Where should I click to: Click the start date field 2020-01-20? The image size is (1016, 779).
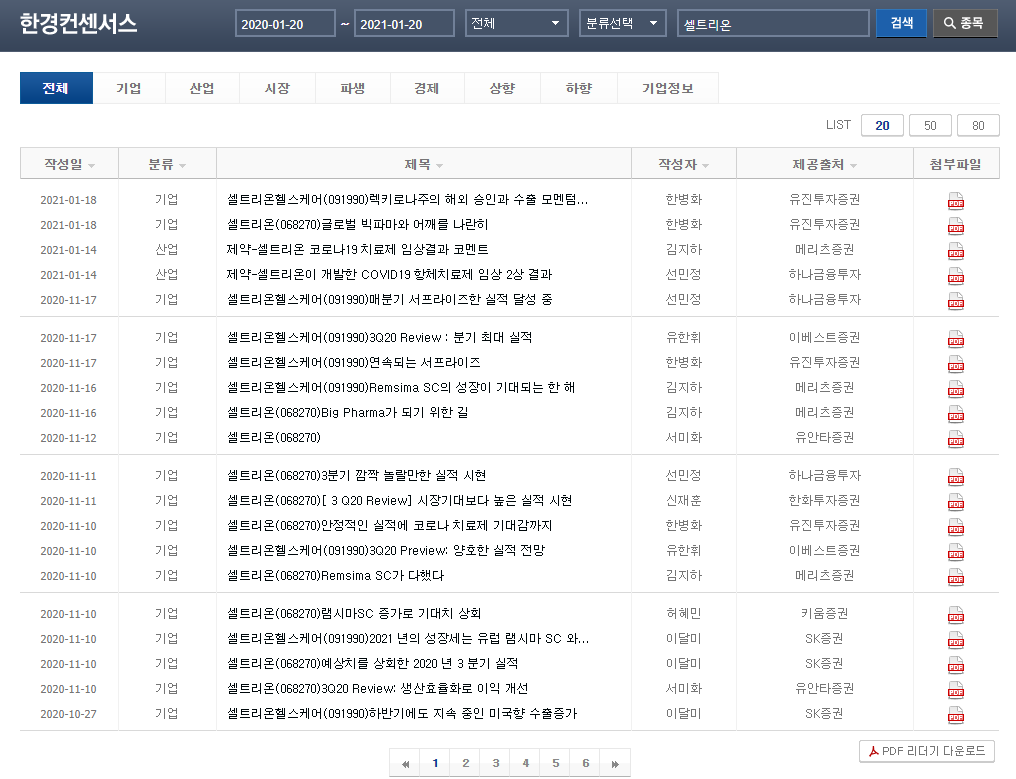pyautogui.click(x=285, y=24)
